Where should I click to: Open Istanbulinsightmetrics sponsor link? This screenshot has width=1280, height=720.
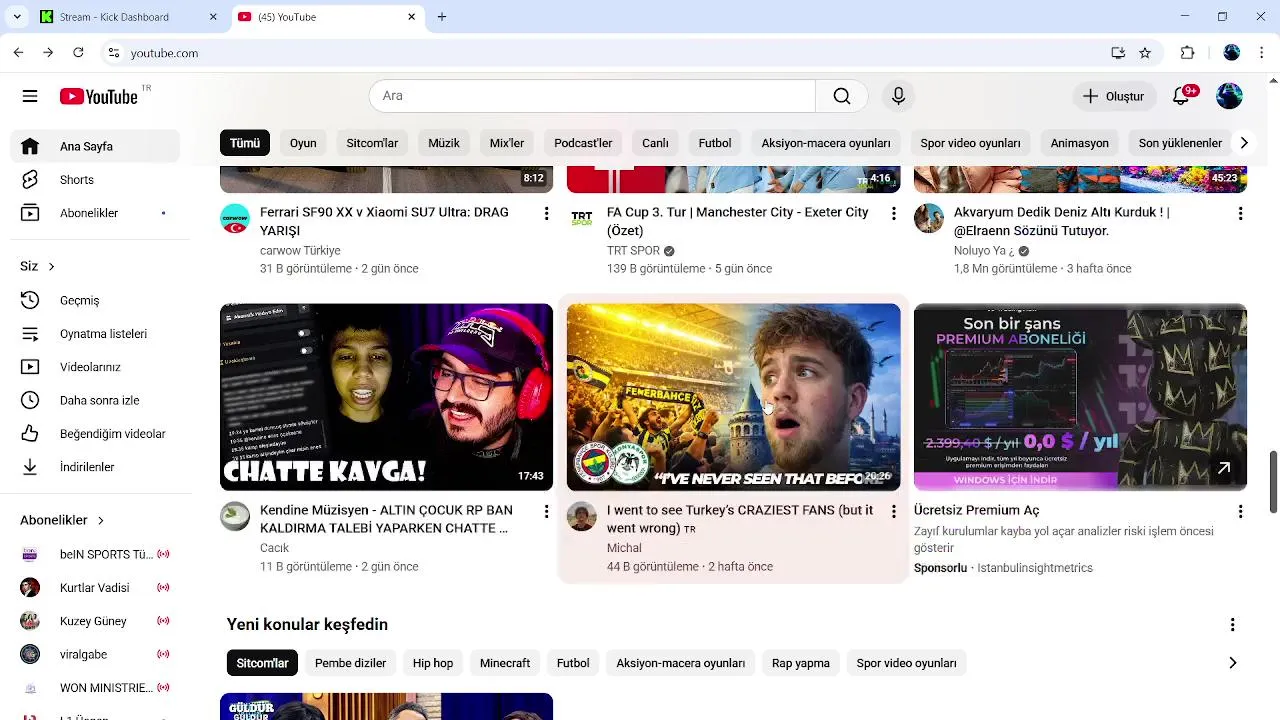coord(1035,568)
